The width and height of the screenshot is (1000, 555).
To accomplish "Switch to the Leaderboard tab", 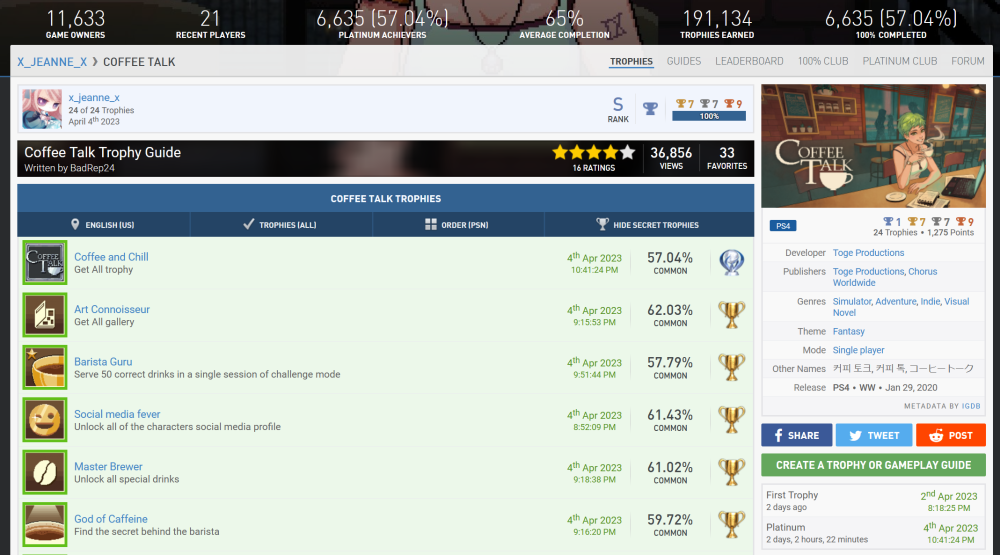I will click(749, 61).
